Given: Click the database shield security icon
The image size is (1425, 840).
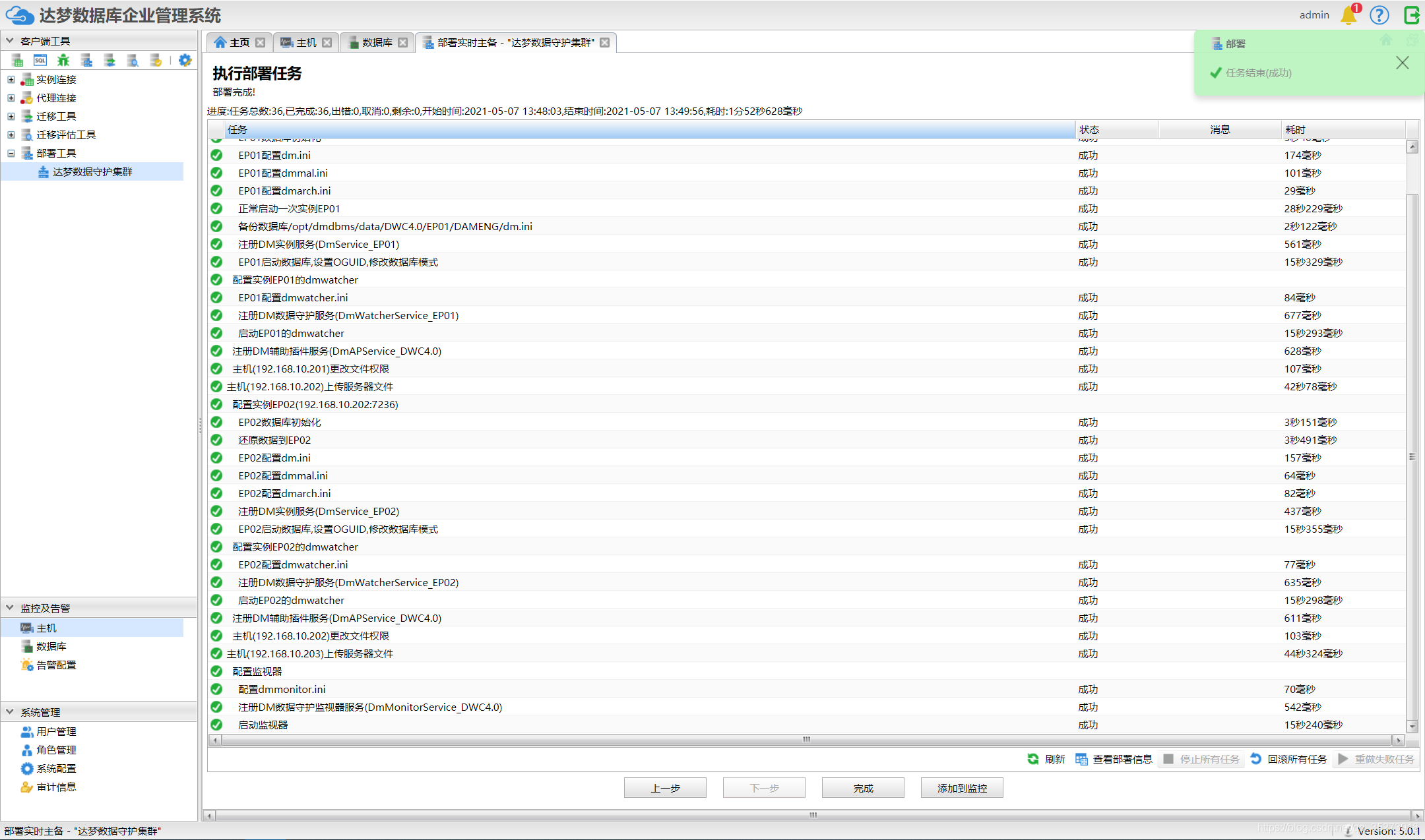Looking at the screenshot, I should pos(156,61).
